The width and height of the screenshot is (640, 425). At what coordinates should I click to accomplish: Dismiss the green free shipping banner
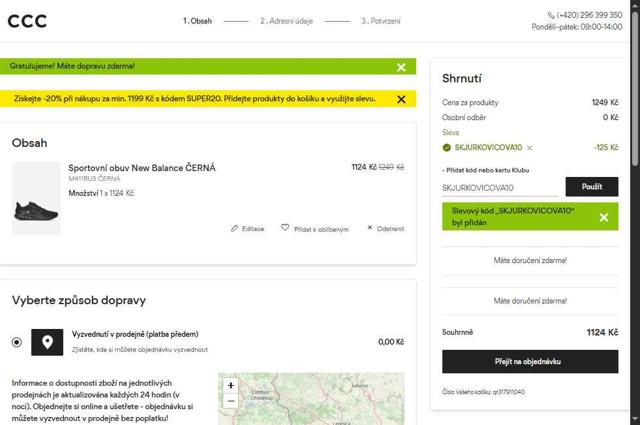401,67
